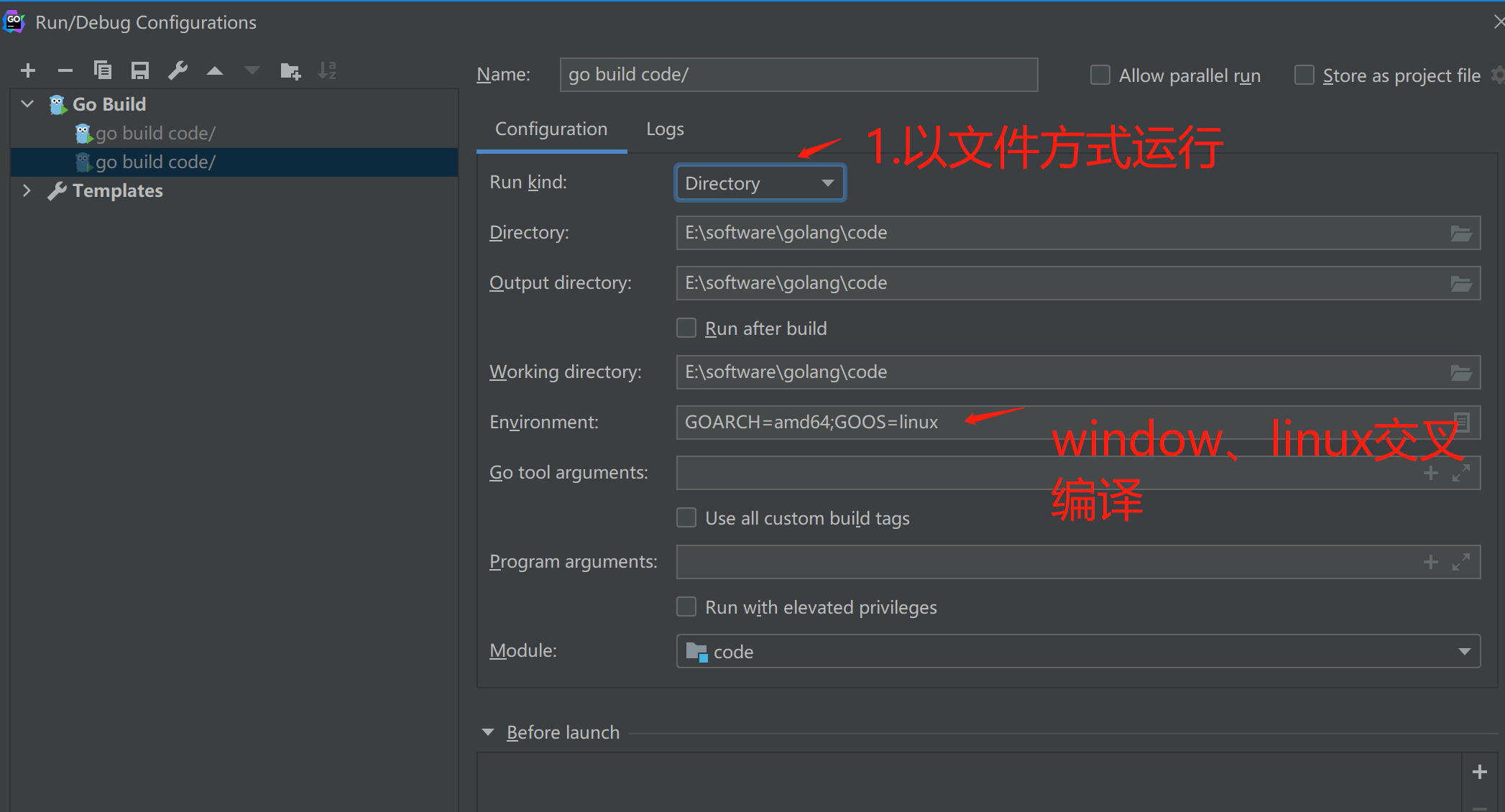Open the Run kind dropdown
The image size is (1505, 812).
(760, 183)
